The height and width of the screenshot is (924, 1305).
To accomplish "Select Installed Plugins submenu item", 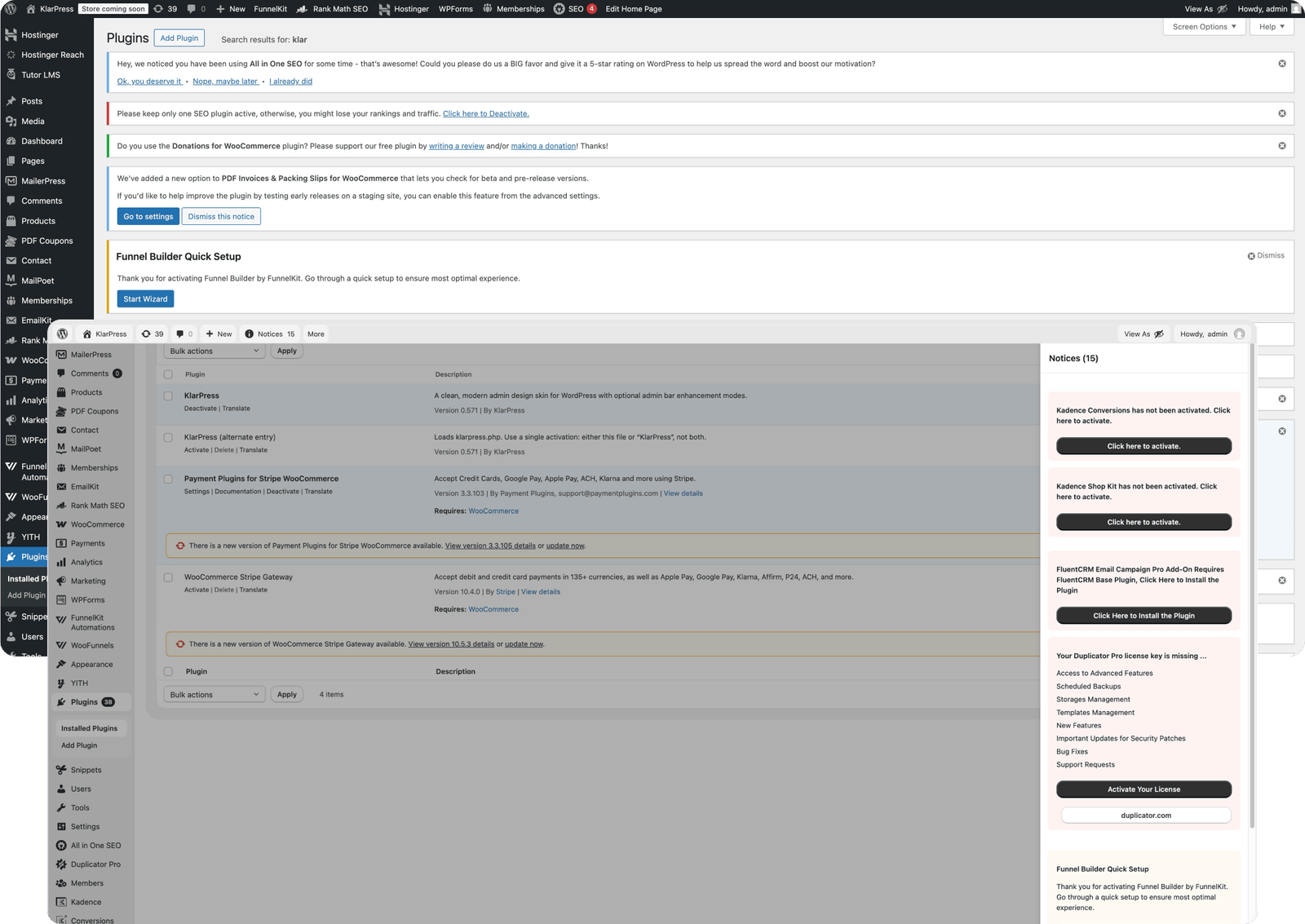I will pos(89,728).
